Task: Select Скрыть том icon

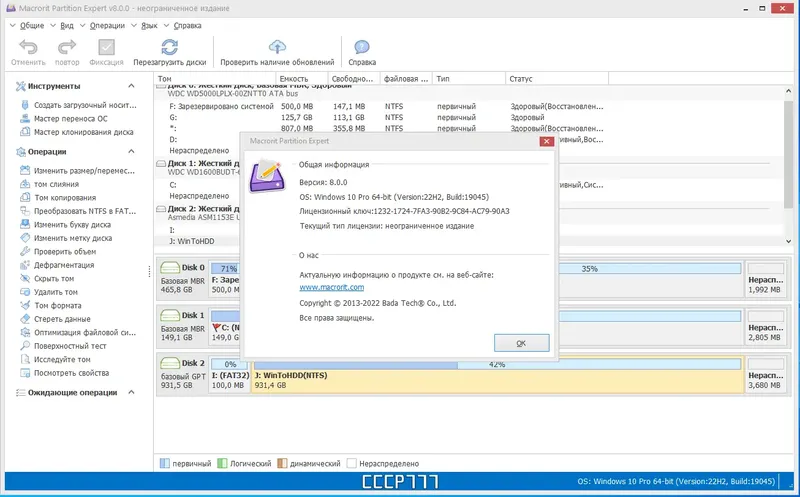Action: (x=24, y=279)
